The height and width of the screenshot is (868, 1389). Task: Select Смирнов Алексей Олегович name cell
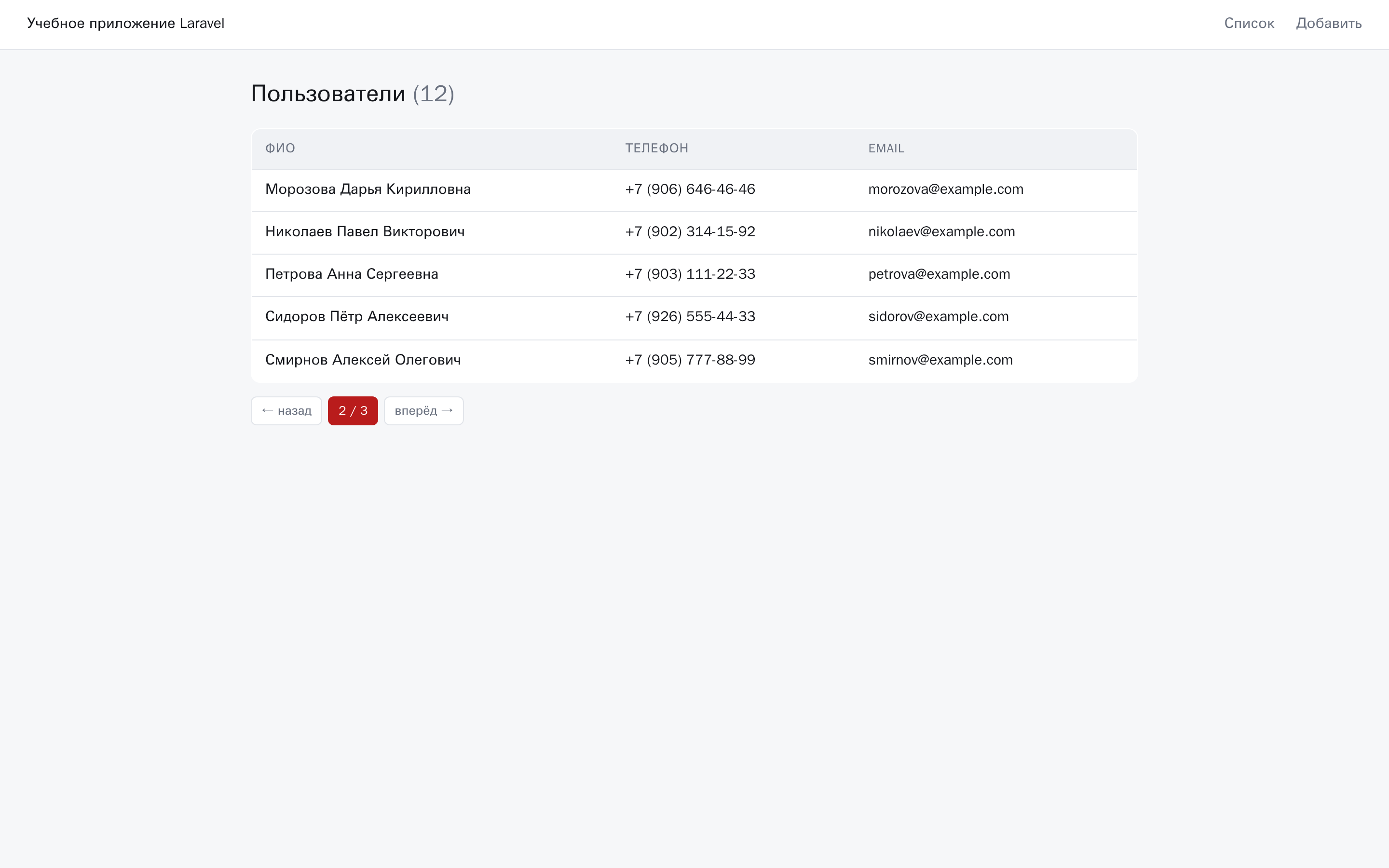tap(363, 360)
